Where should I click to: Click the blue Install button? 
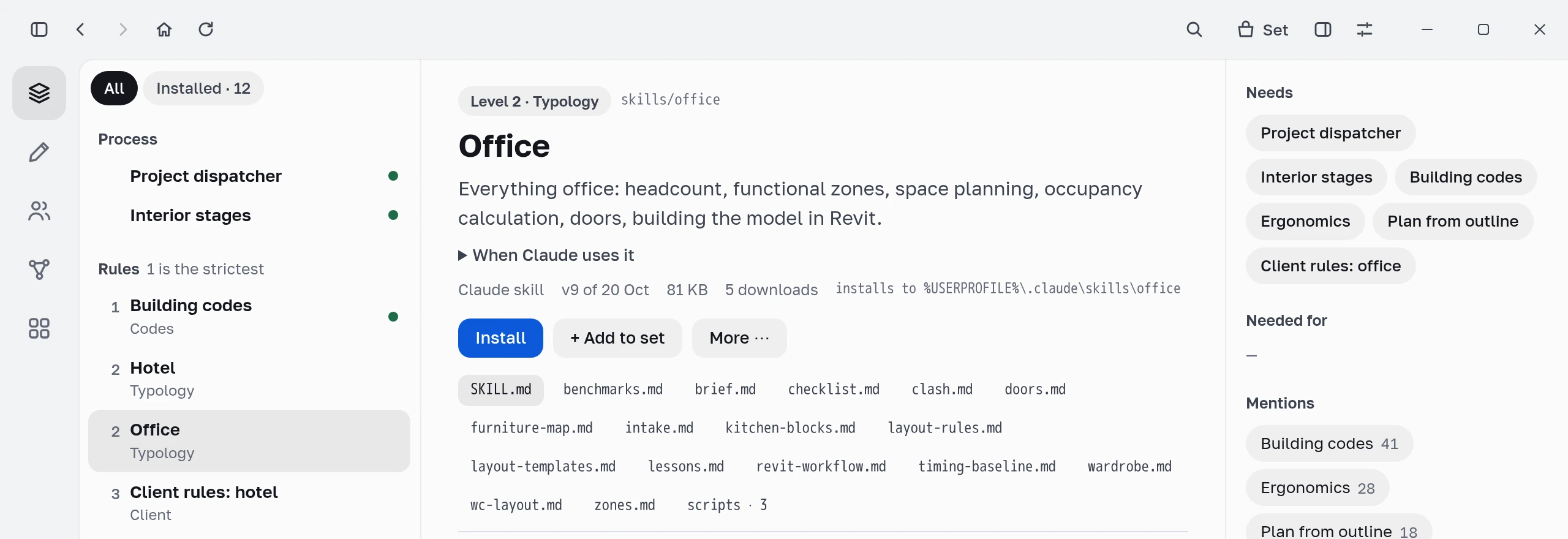[500, 338]
